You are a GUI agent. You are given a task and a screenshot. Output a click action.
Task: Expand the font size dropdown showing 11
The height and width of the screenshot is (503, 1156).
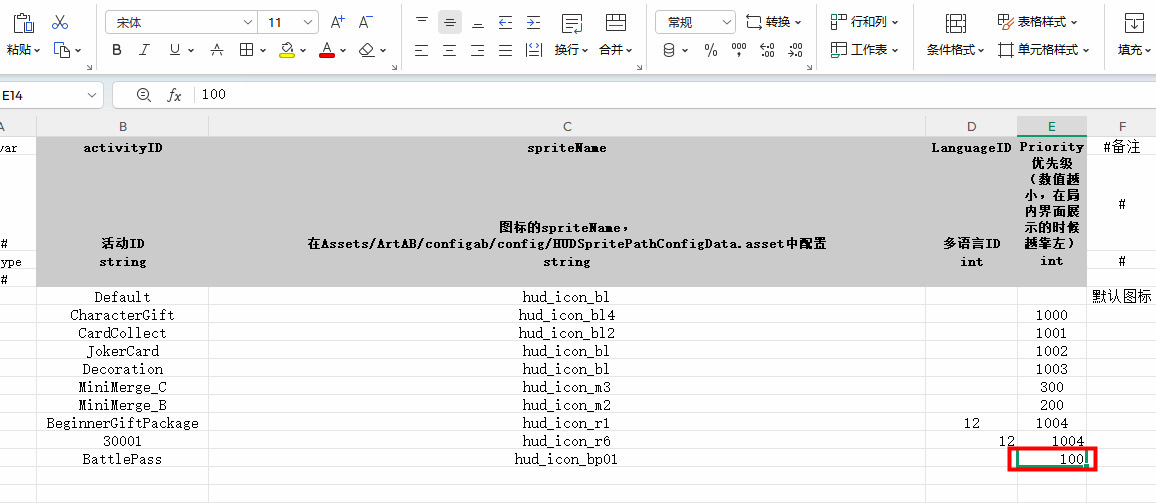coord(308,22)
